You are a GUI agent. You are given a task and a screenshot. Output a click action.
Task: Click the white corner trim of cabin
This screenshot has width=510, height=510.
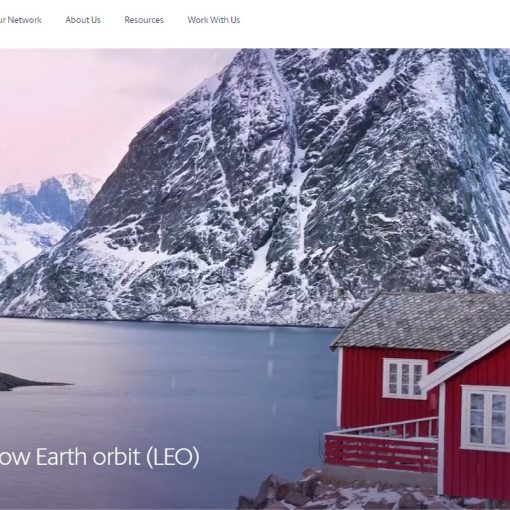click(441, 439)
